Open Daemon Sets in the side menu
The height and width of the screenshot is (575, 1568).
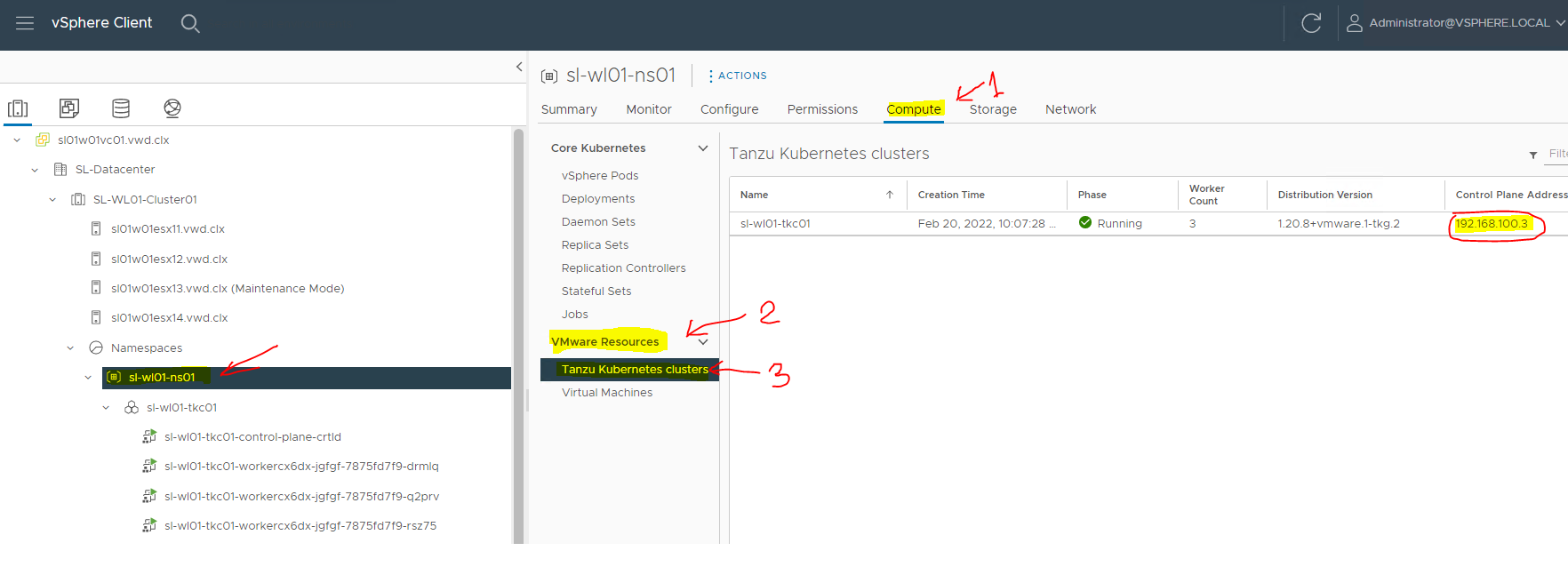pyautogui.click(x=598, y=222)
